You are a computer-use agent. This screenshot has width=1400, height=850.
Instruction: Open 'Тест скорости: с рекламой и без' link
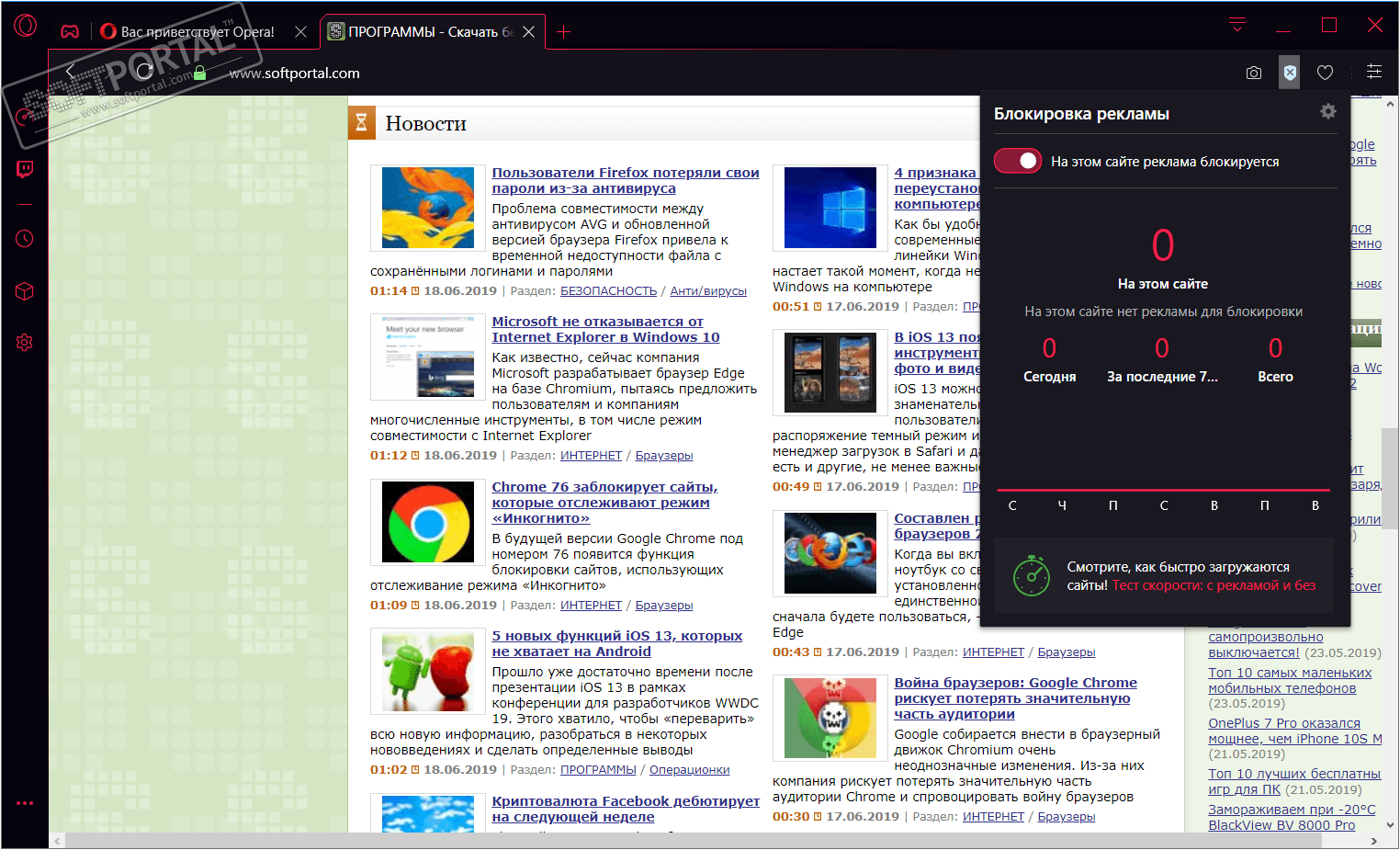1214,585
